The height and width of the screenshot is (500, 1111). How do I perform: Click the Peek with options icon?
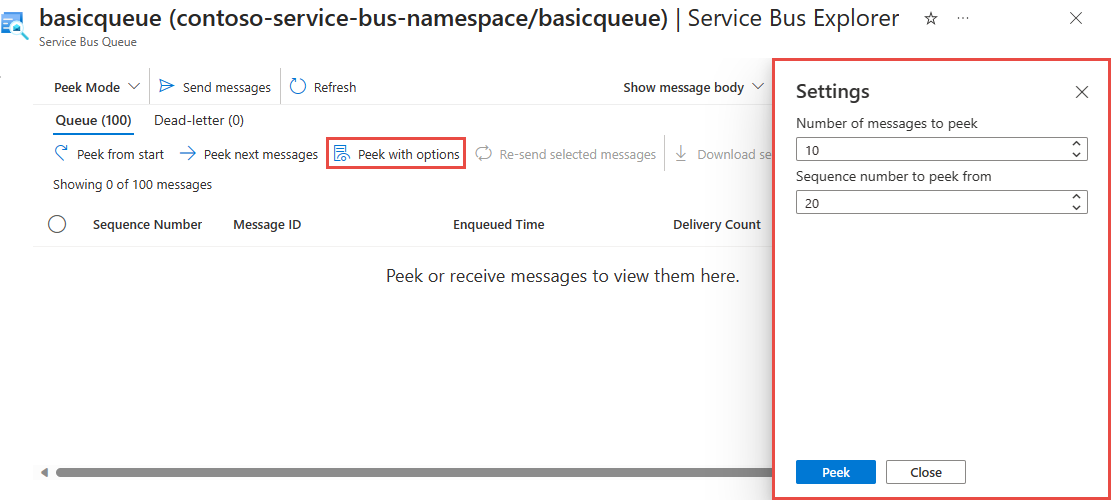pos(342,154)
